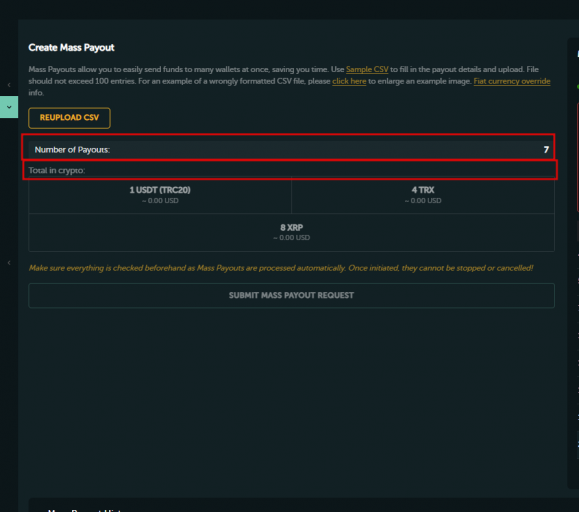Viewport: 579px width, 512px height.
Task: Select the 1 USDT (TRC20) total cell
Action: pos(160,195)
